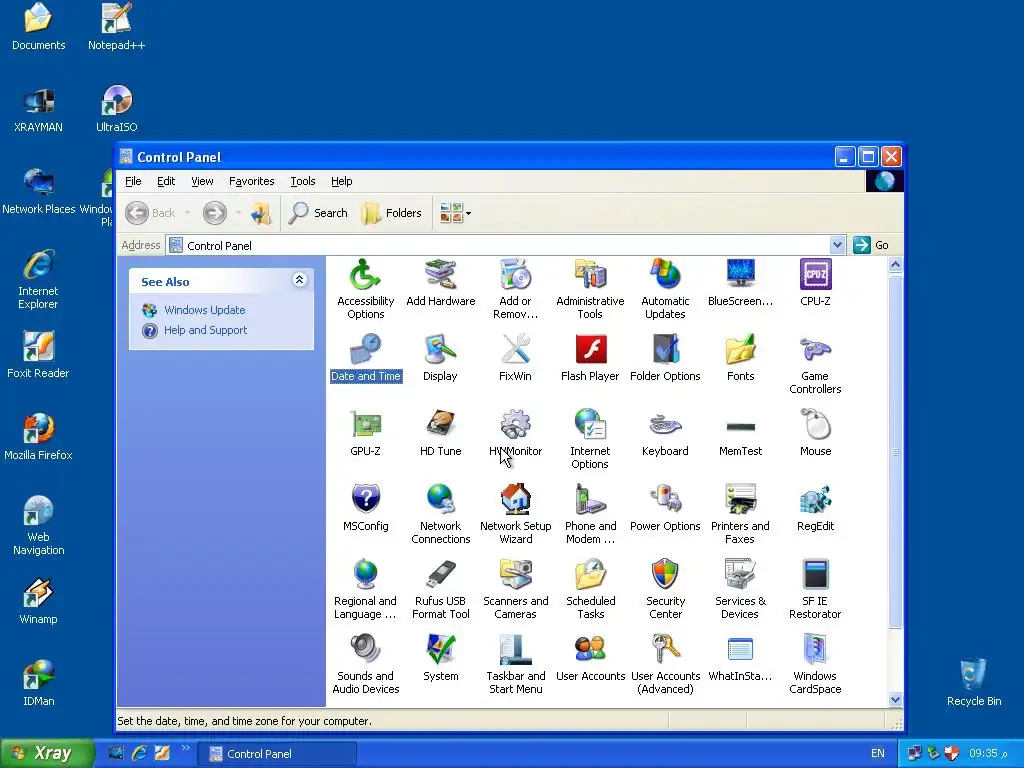Click the Go button
This screenshot has height=768, width=1024.
coord(871,245)
